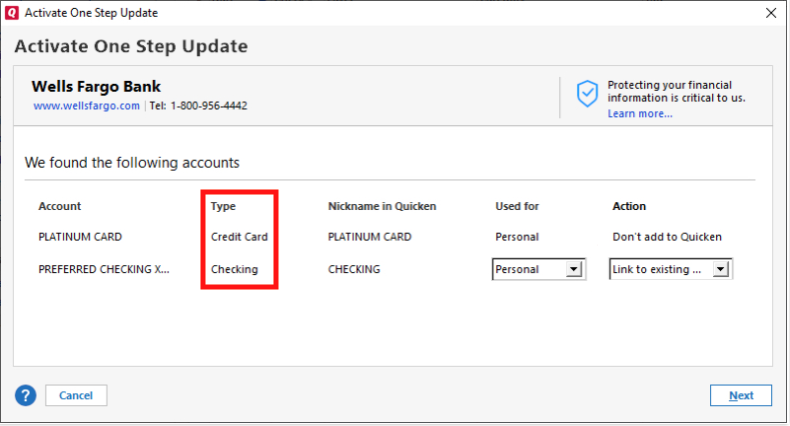The image size is (790, 426).
Task: Click the security shield checkmark icon
Action: (x=587, y=94)
